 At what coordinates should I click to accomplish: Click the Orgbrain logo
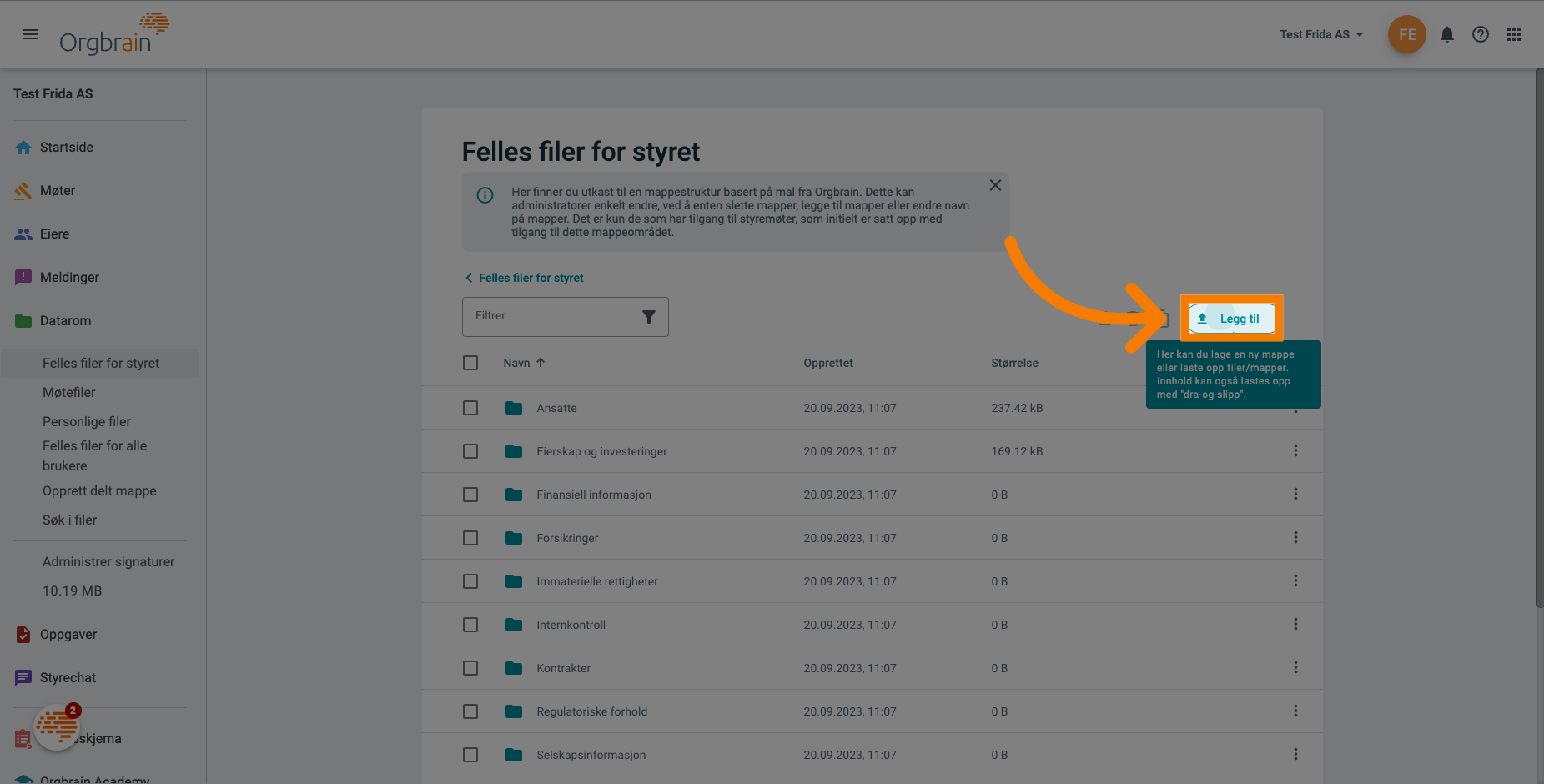point(114,34)
